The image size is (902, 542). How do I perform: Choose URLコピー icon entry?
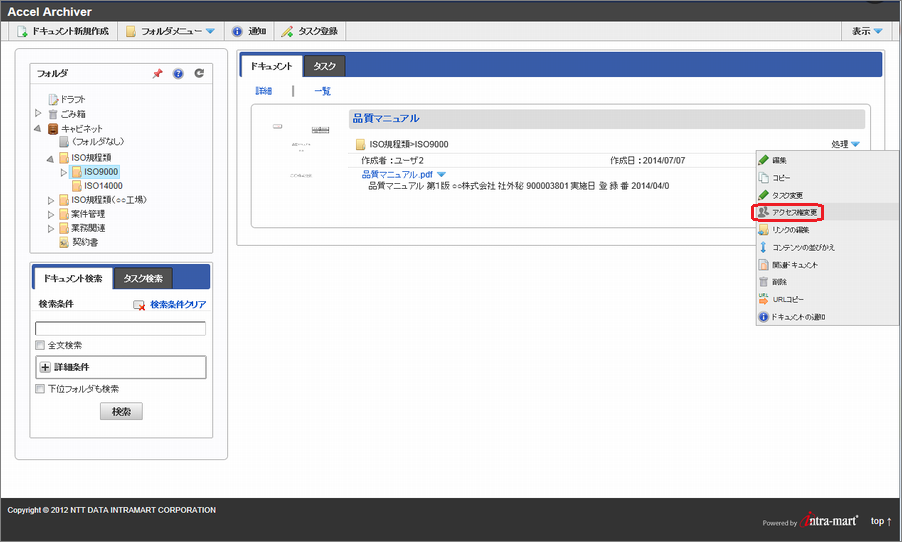(763, 299)
